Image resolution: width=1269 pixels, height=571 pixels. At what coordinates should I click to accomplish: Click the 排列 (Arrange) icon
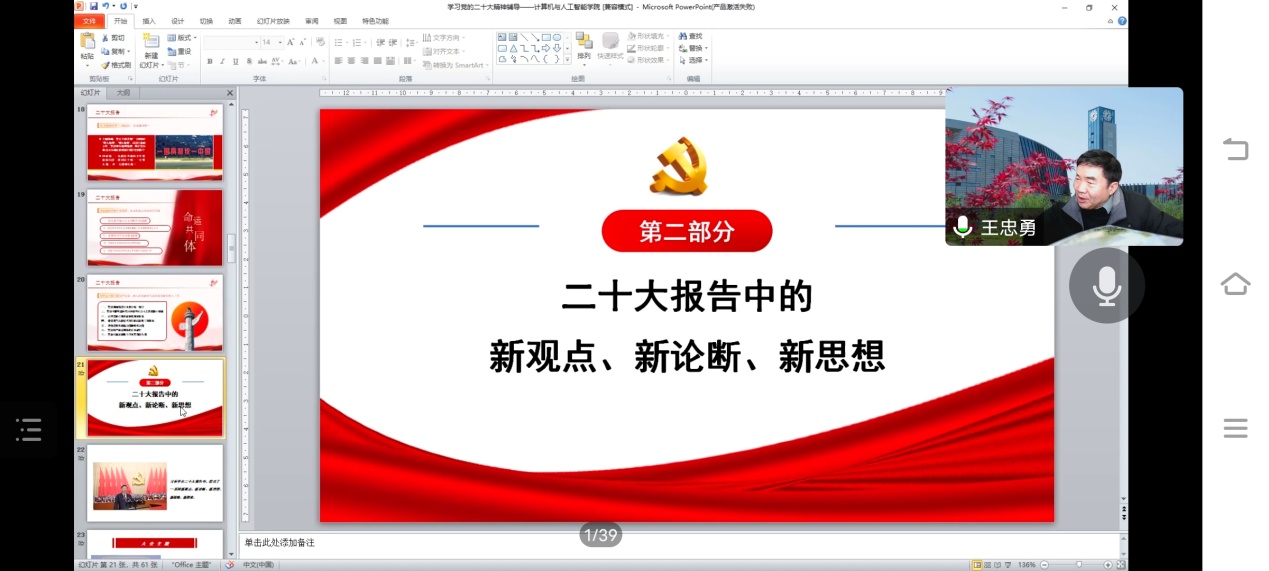click(x=584, y=42)
